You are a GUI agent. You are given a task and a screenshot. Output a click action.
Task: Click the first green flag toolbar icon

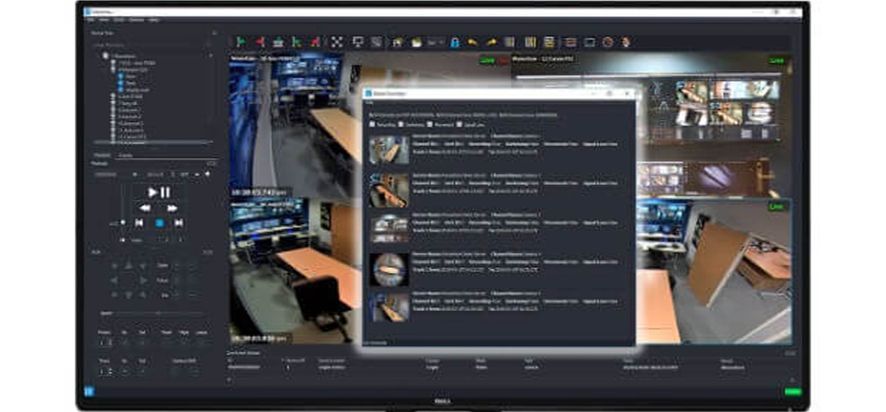(241, 42)
